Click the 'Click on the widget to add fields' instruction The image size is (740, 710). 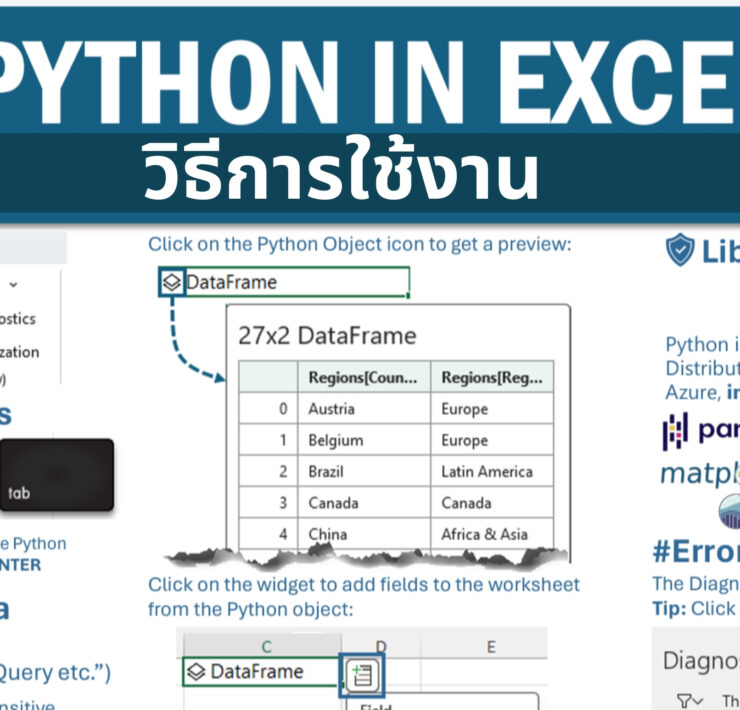(x=364, y=597)
